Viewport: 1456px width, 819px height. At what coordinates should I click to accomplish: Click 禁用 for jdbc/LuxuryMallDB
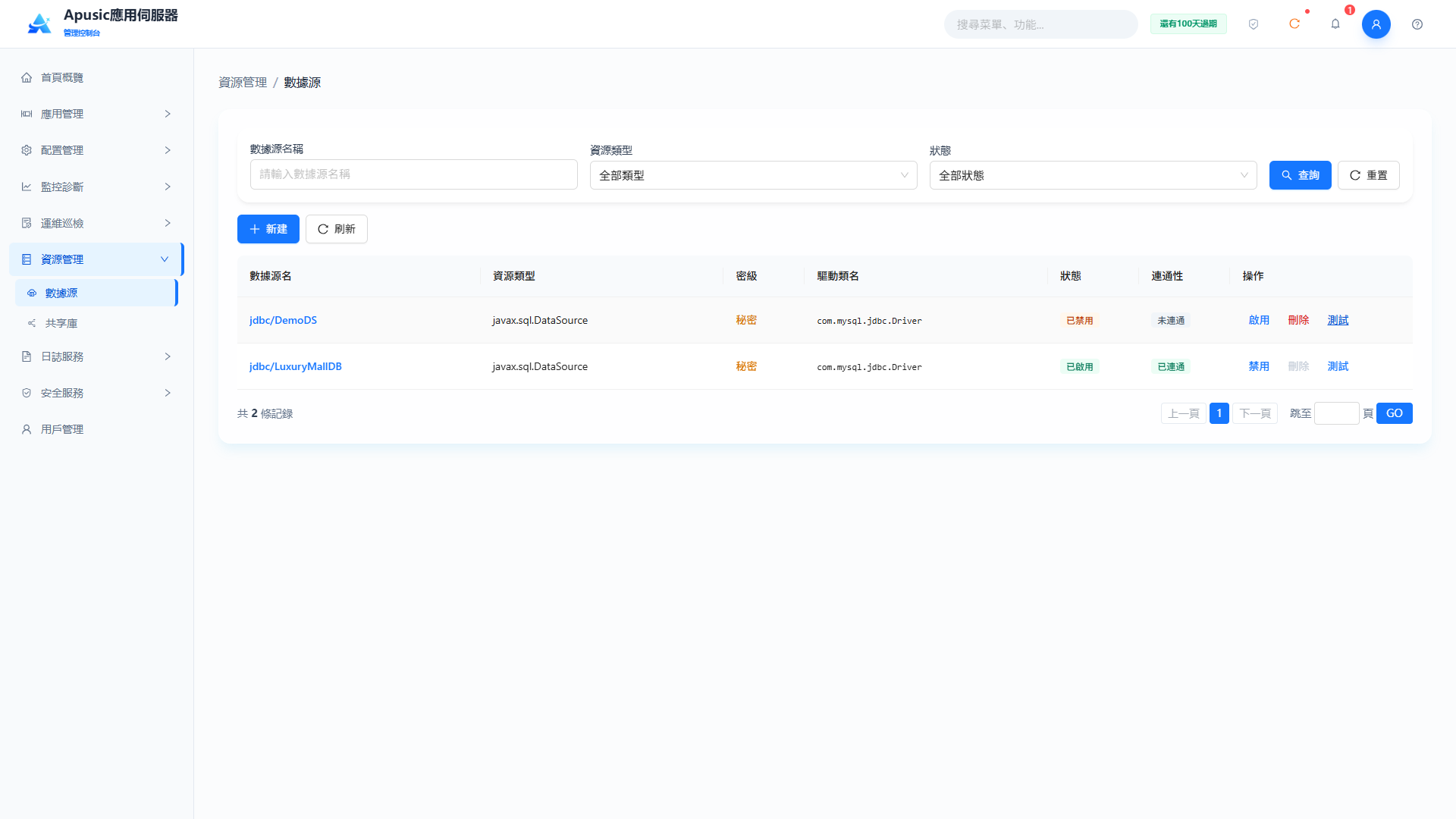[x=1259, y=366]
